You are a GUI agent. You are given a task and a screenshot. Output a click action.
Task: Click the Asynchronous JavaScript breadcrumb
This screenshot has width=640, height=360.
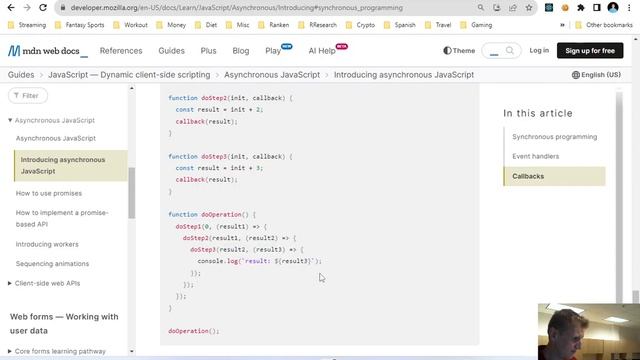click(272, 75)
